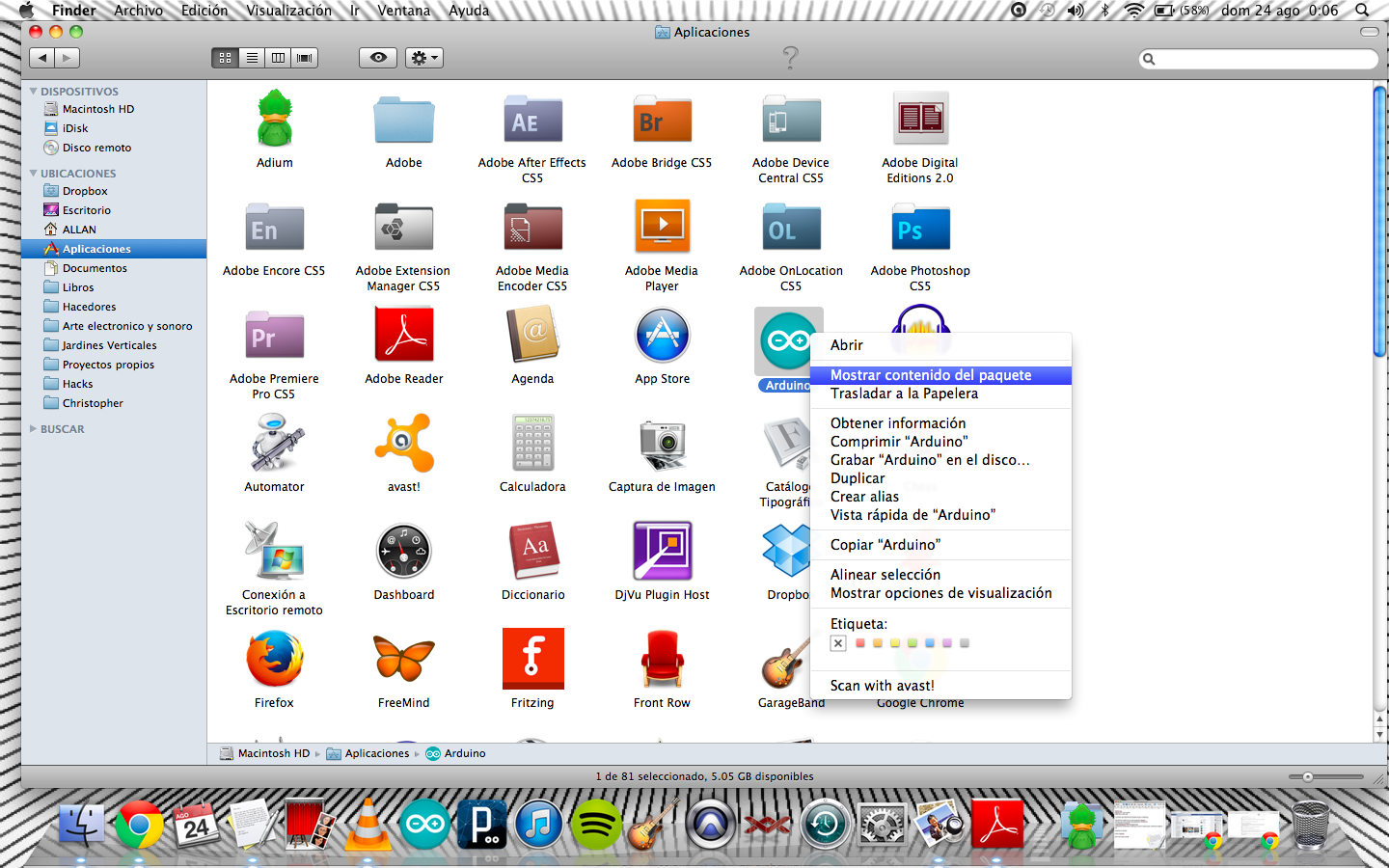Select the Agenda address book icon
This screenshot has width=1389, height=868.
[x=533, y=335]
